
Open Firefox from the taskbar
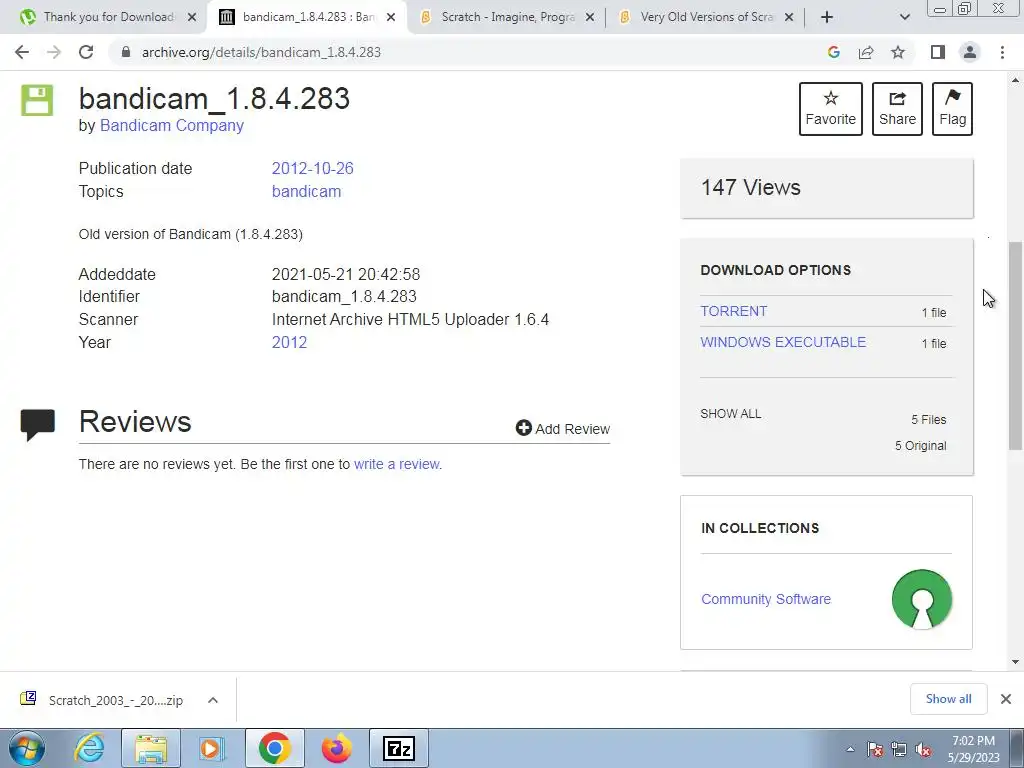click(x=336, y=748)
